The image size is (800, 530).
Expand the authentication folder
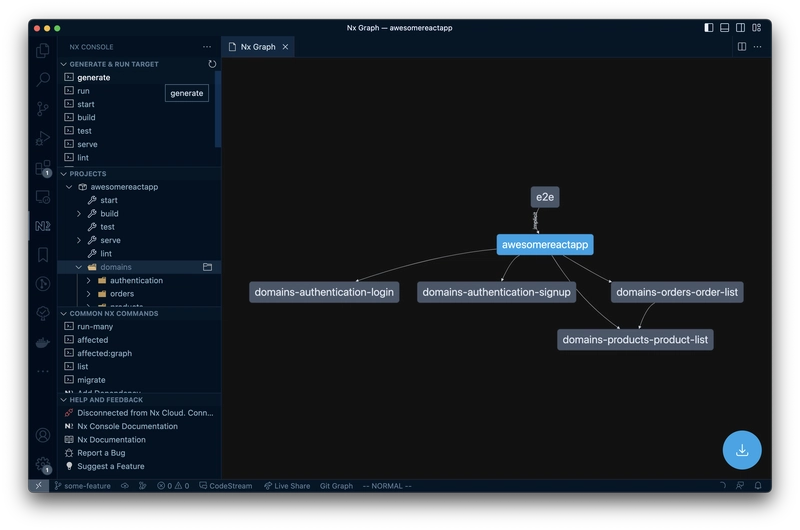(x=88, y=281)
